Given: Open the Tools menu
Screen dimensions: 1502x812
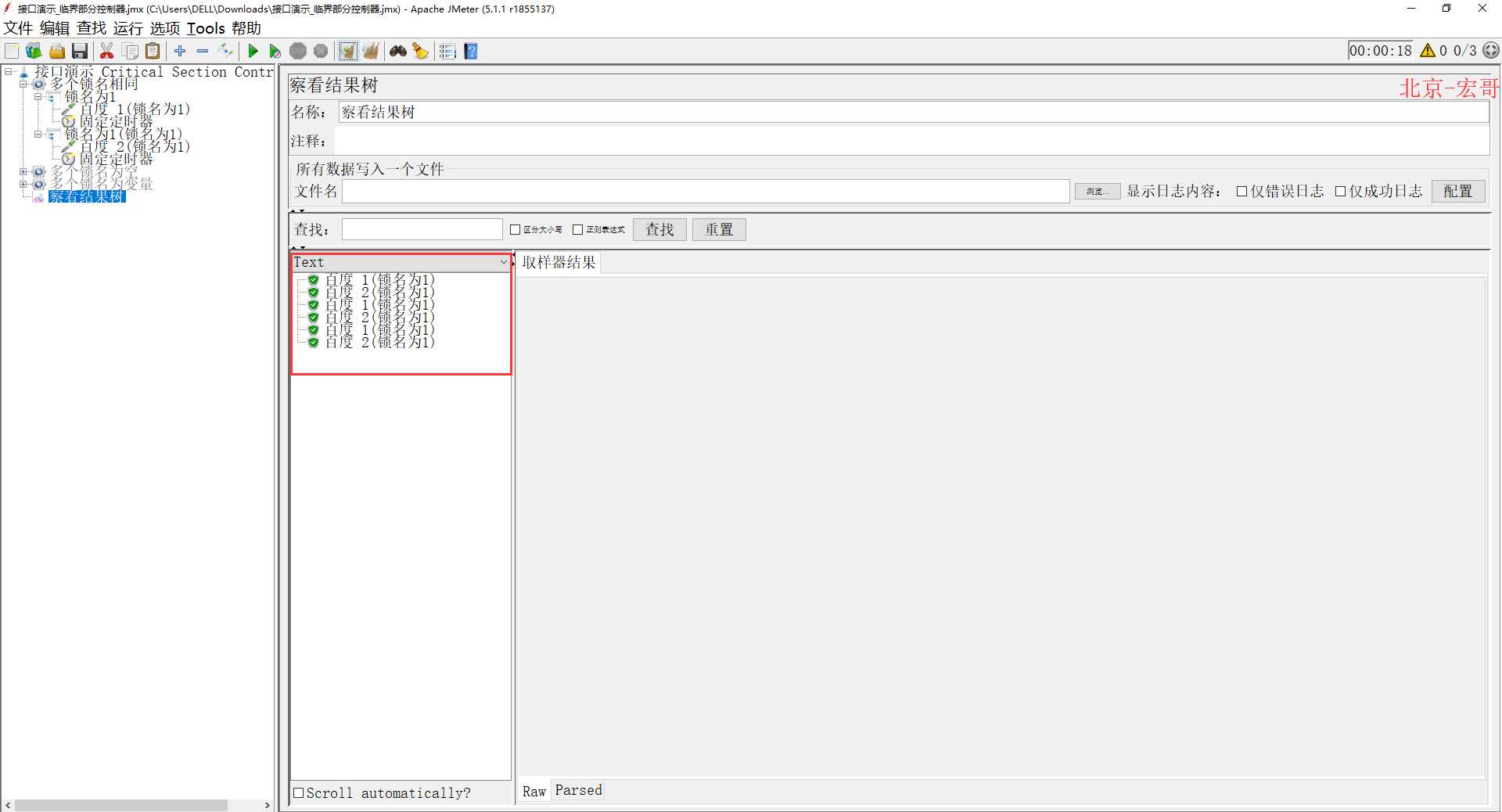Looking at the screenshot, I should click(206, 28).
